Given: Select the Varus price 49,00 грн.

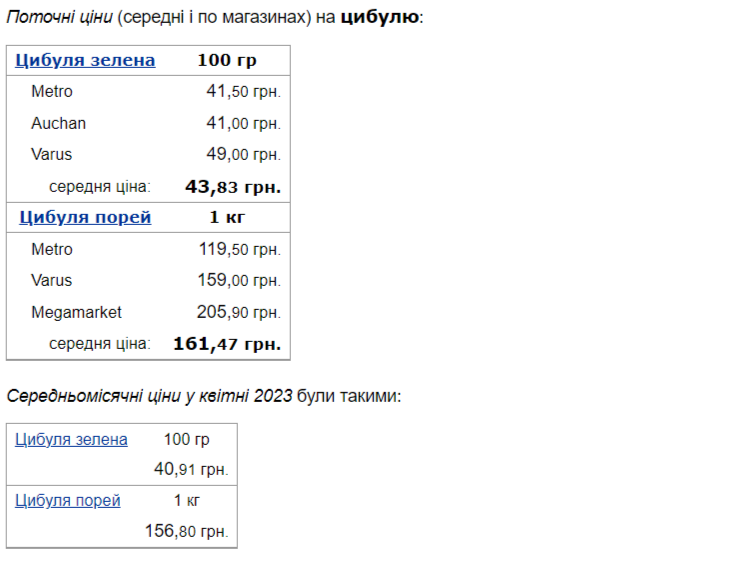Looking at the screenshot, I should (243, 155).
